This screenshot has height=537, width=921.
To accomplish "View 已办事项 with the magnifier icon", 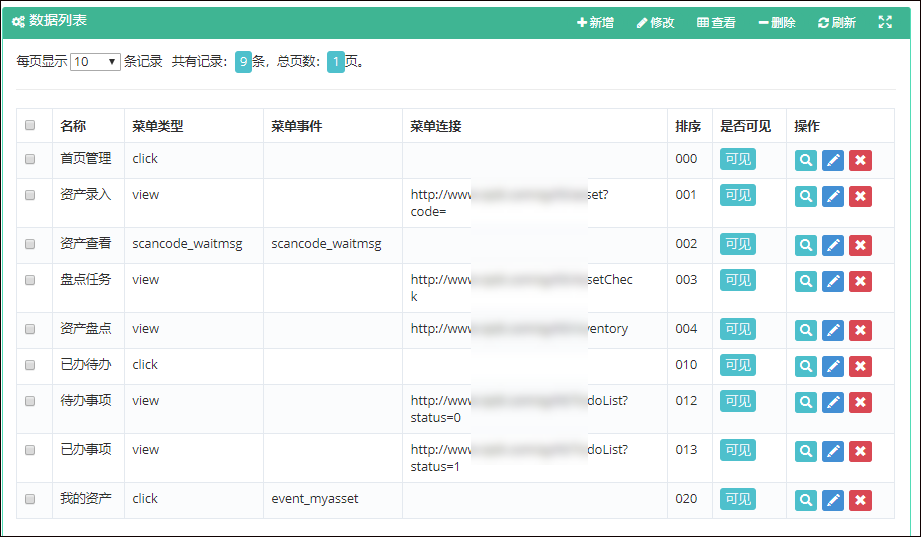I will click(806, 451).
